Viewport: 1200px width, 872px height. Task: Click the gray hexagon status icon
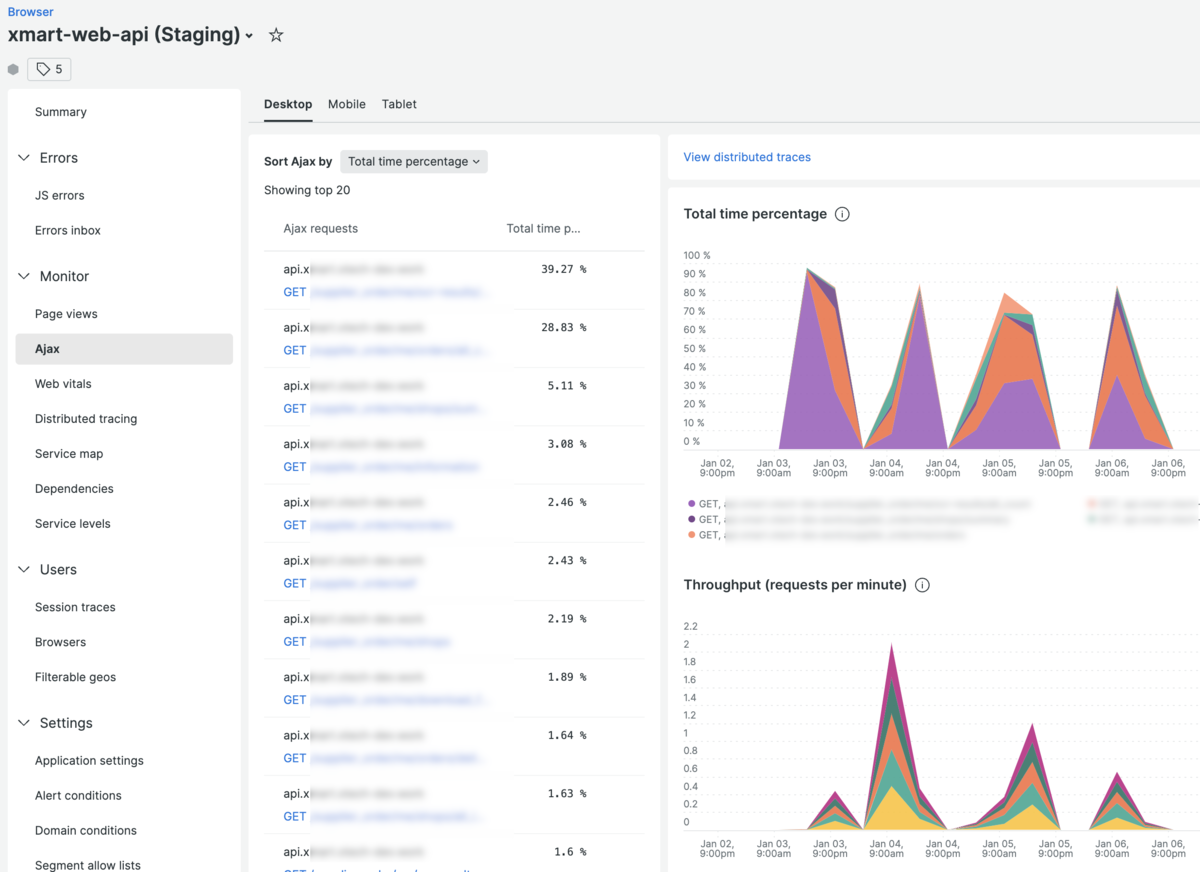(13, 69)
